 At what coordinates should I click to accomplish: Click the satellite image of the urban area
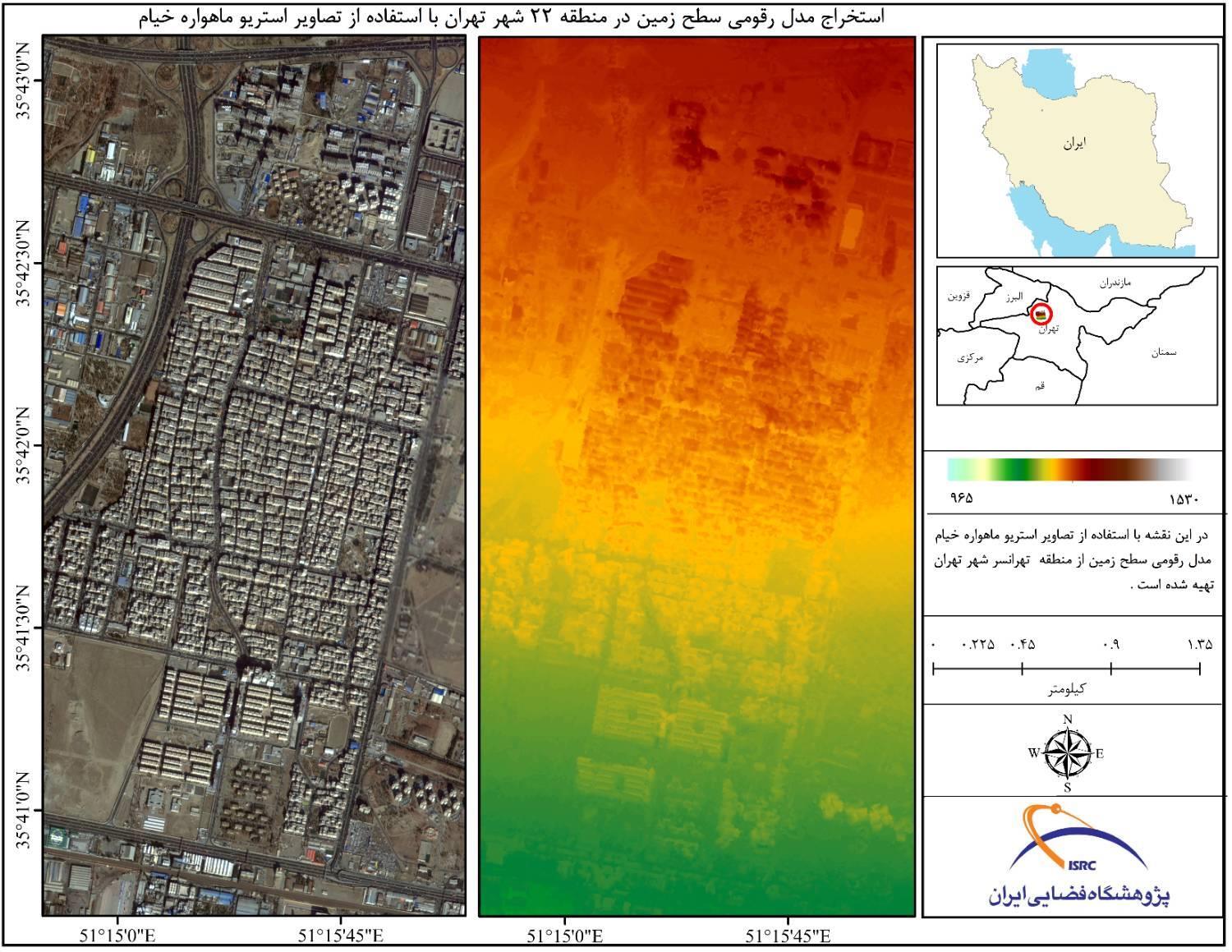coord(254,476)
